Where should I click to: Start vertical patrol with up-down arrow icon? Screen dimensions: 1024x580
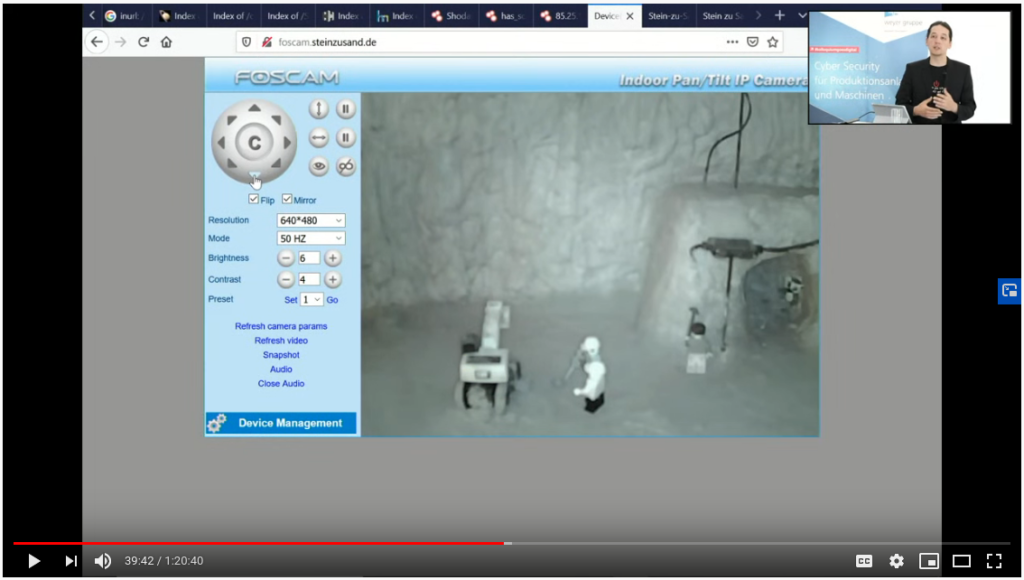coord(318,109)
